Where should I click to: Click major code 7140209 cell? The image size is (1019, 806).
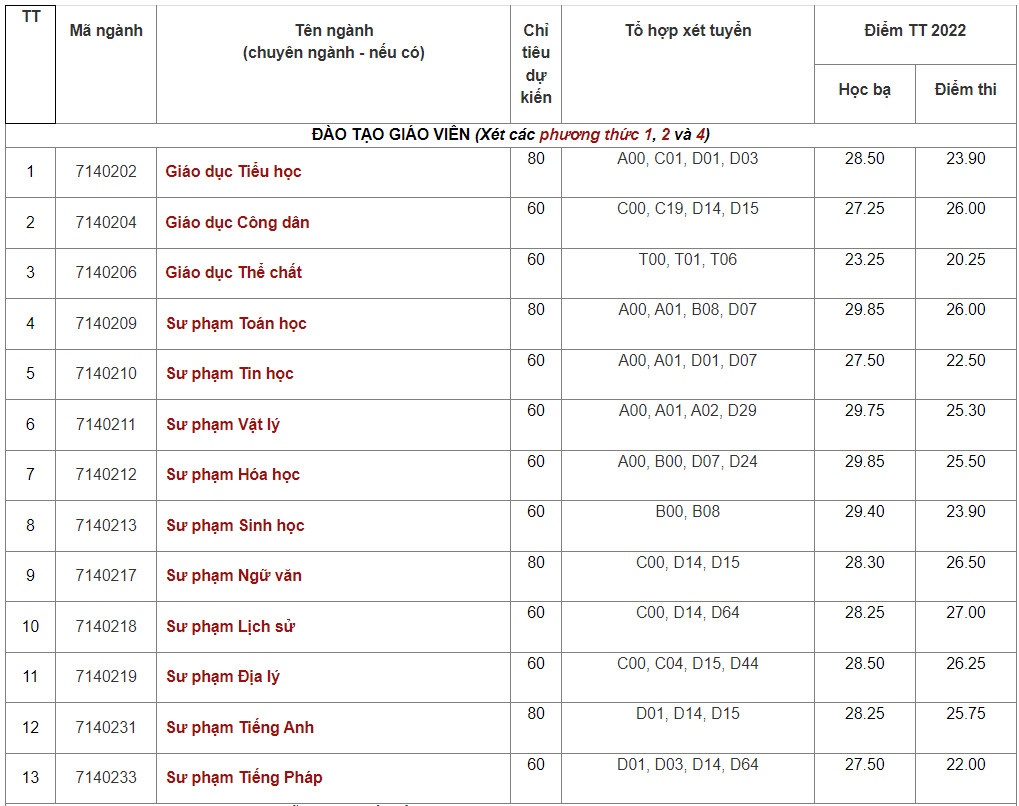coord(105,324)
